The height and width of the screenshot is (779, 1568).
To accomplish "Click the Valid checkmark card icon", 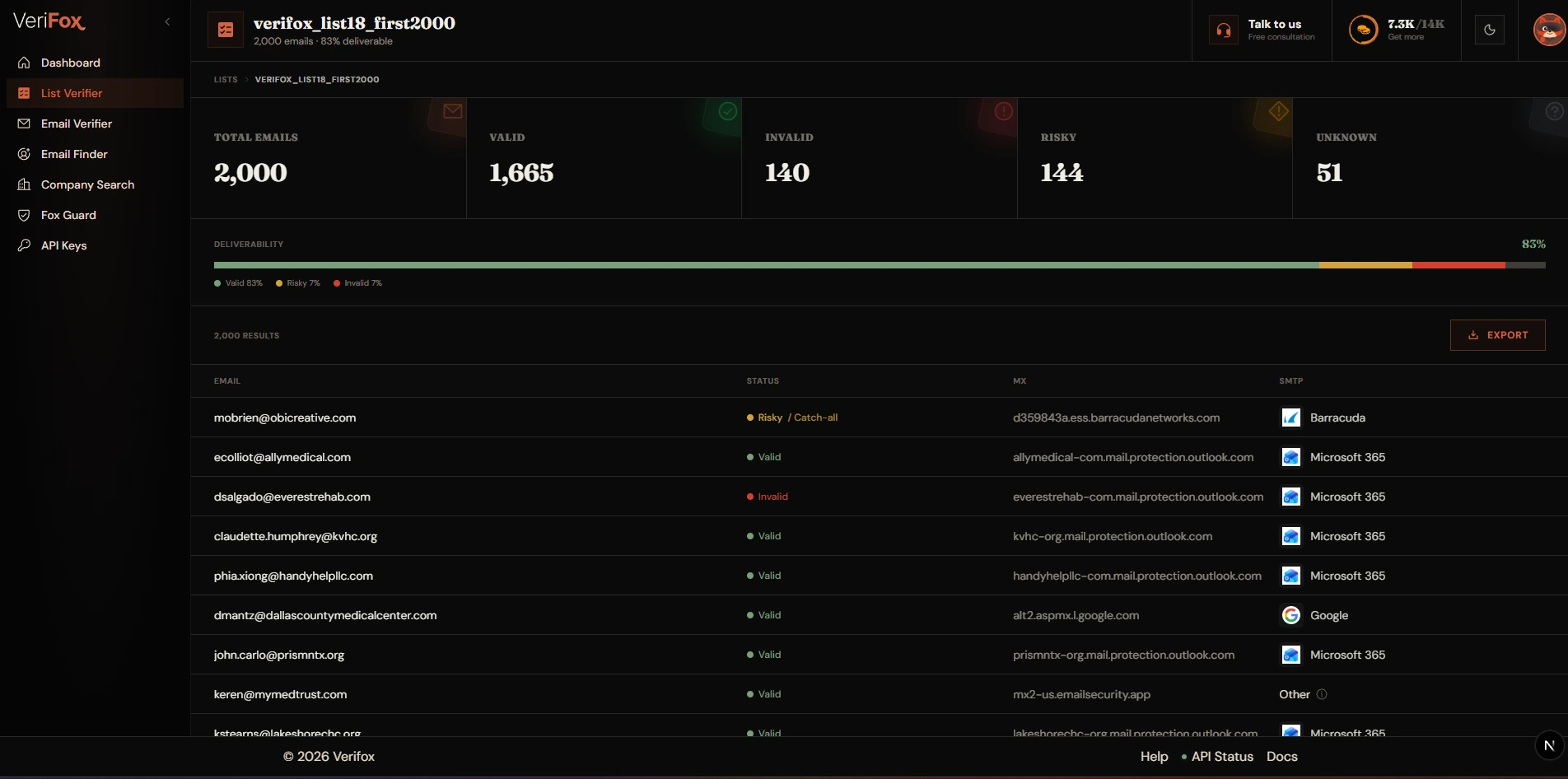I will click(x=728, y=111).
